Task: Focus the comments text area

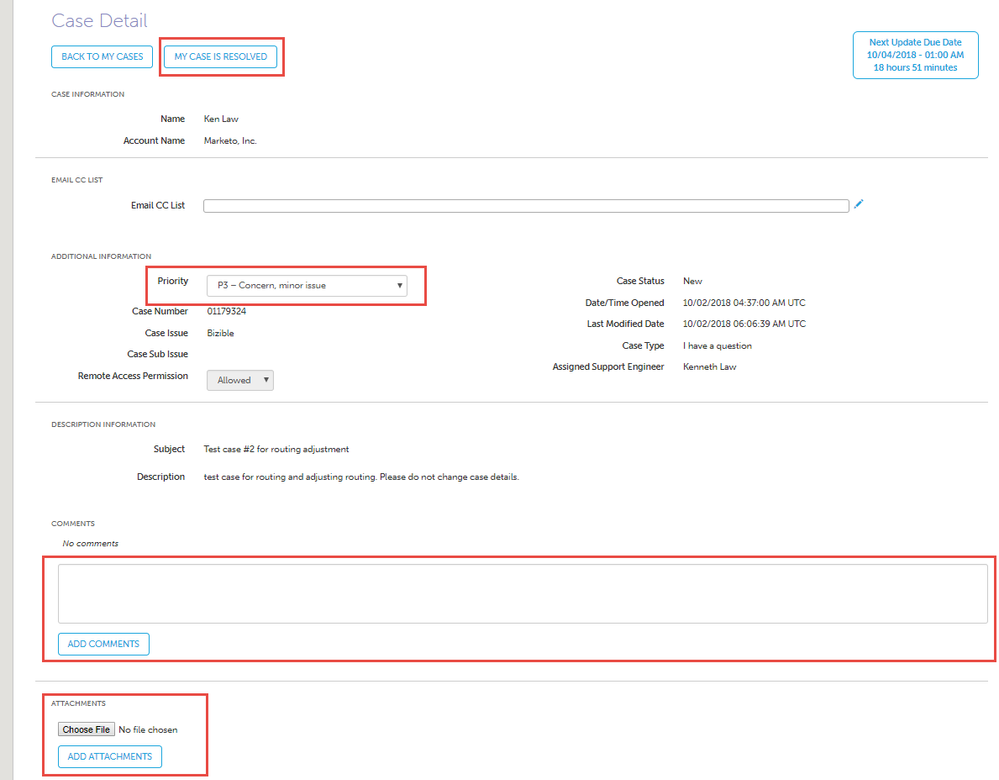Action: (x=522, y=593)
